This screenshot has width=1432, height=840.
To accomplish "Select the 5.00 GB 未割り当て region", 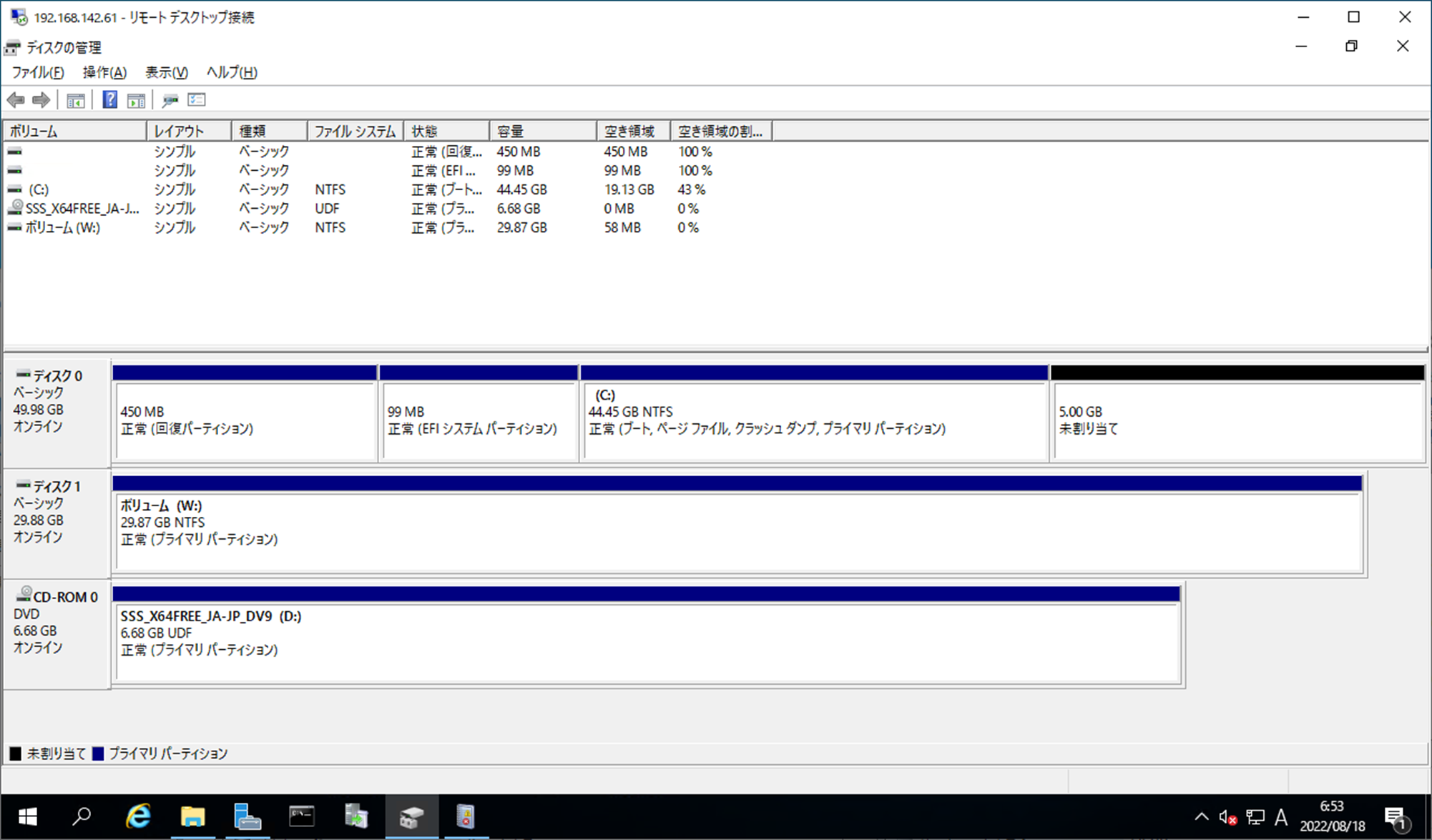I will click(x=1237, y=420).
